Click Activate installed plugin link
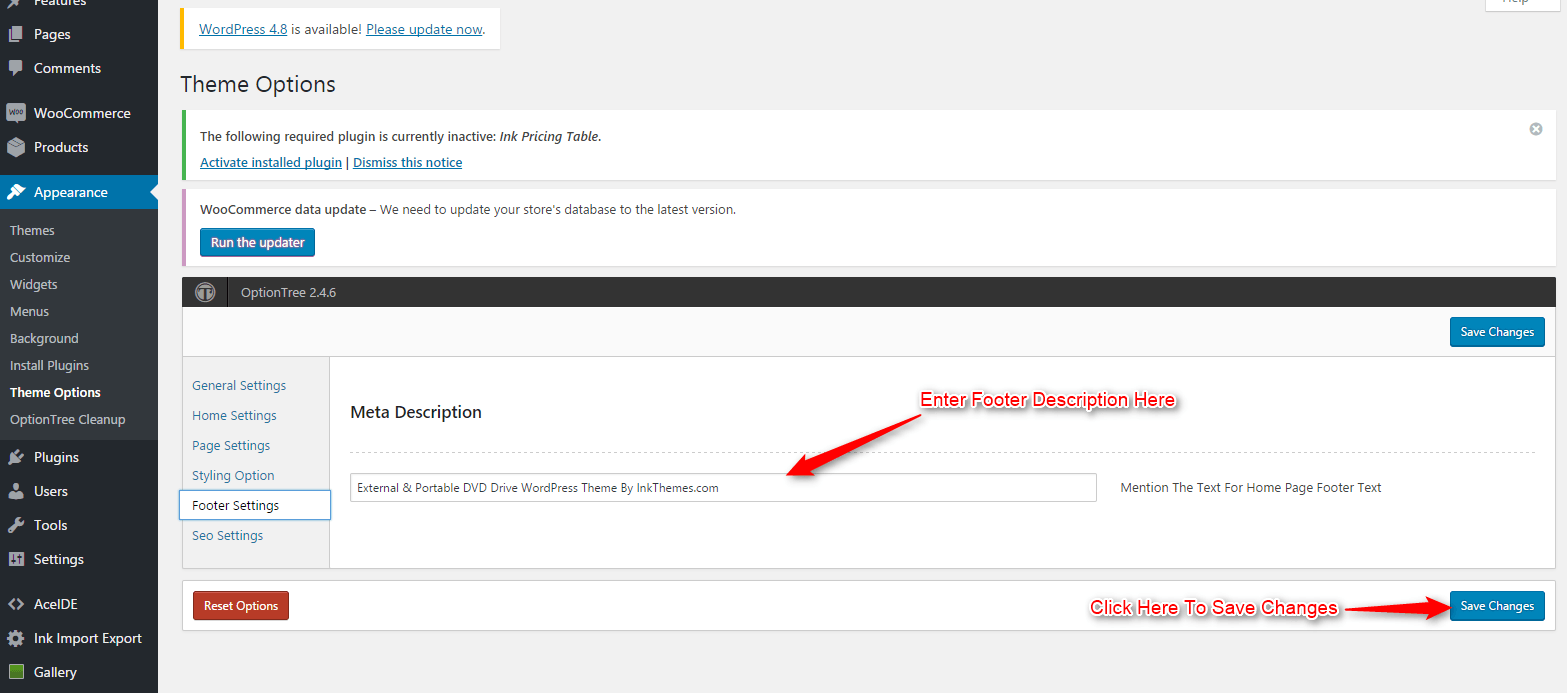The width and height of the screenshot is (1567, 693). [271, 162]
